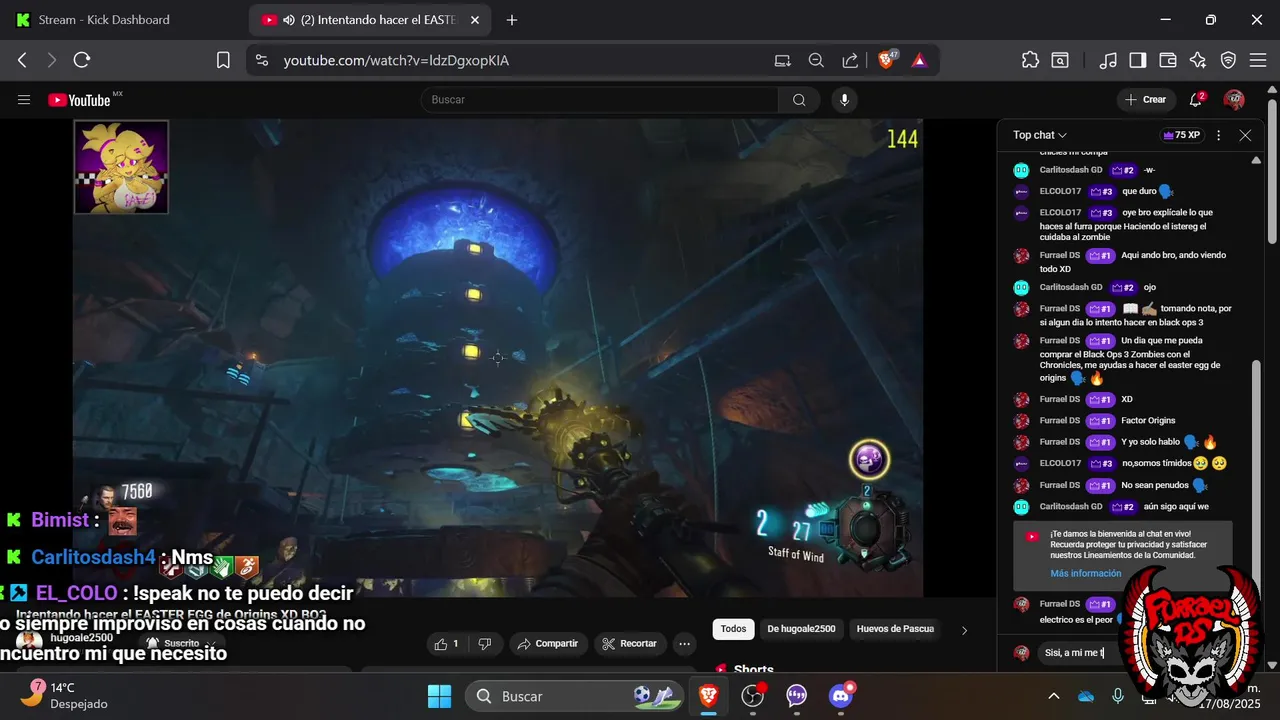Image resolution: width=1280 pixels, height=720 pixels.
Task: Open the Extensions puzzle icon
Action: click(x=1030, y=60)
